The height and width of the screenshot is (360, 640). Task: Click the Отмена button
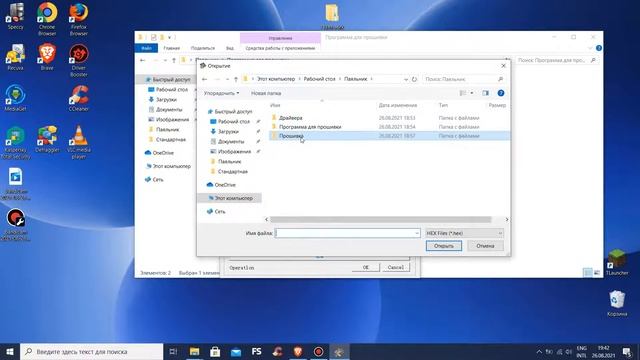[485, 246]
